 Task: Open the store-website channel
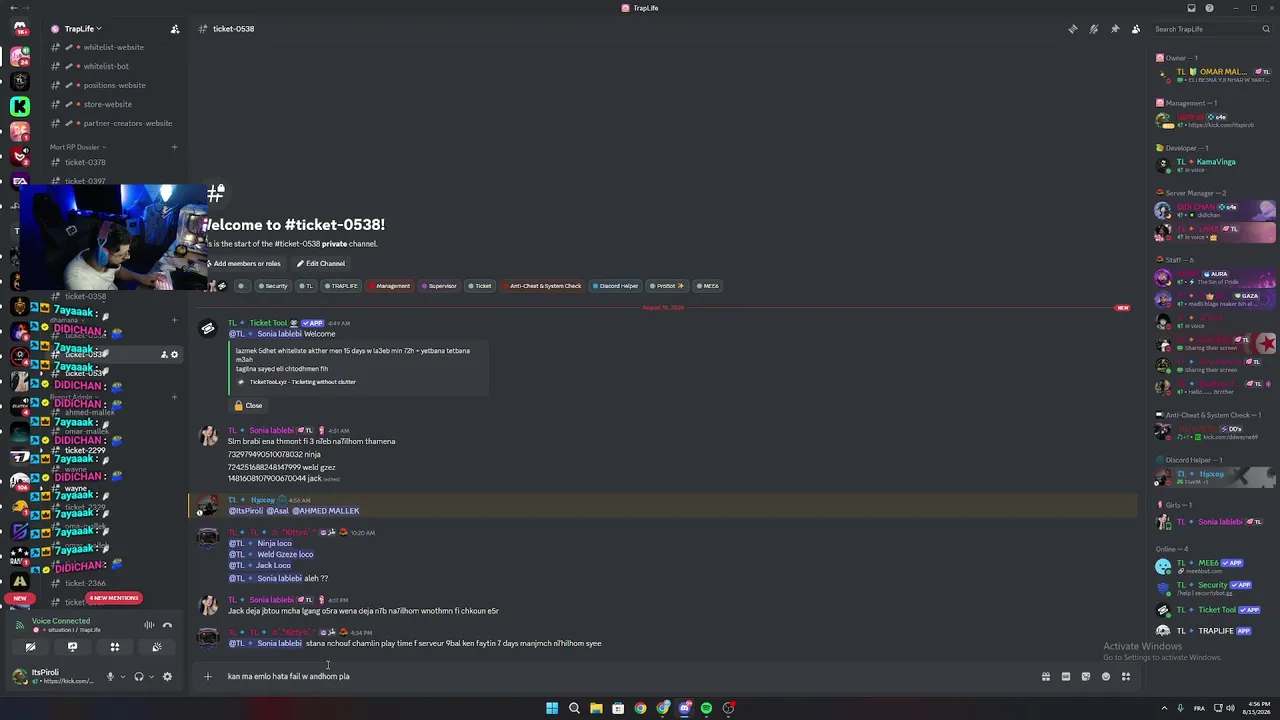pos(107,104)
